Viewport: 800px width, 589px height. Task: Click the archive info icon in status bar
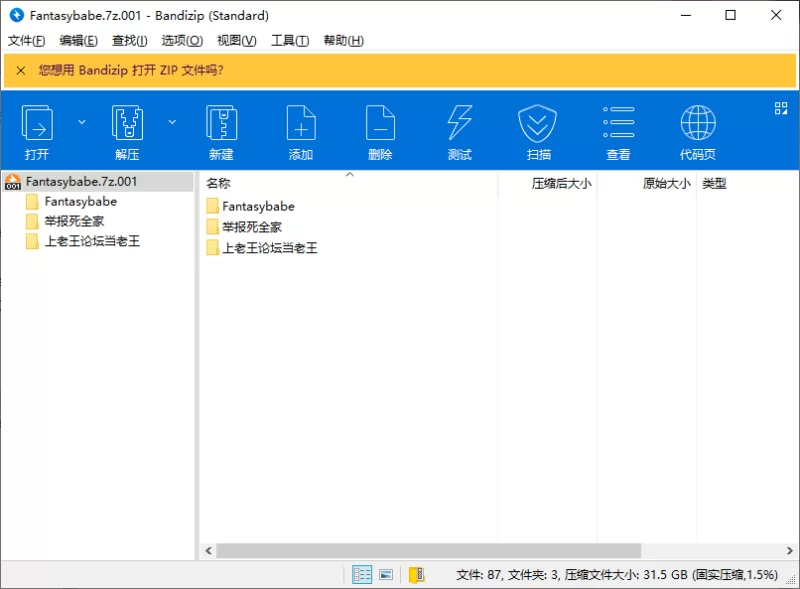coord(416,575)
